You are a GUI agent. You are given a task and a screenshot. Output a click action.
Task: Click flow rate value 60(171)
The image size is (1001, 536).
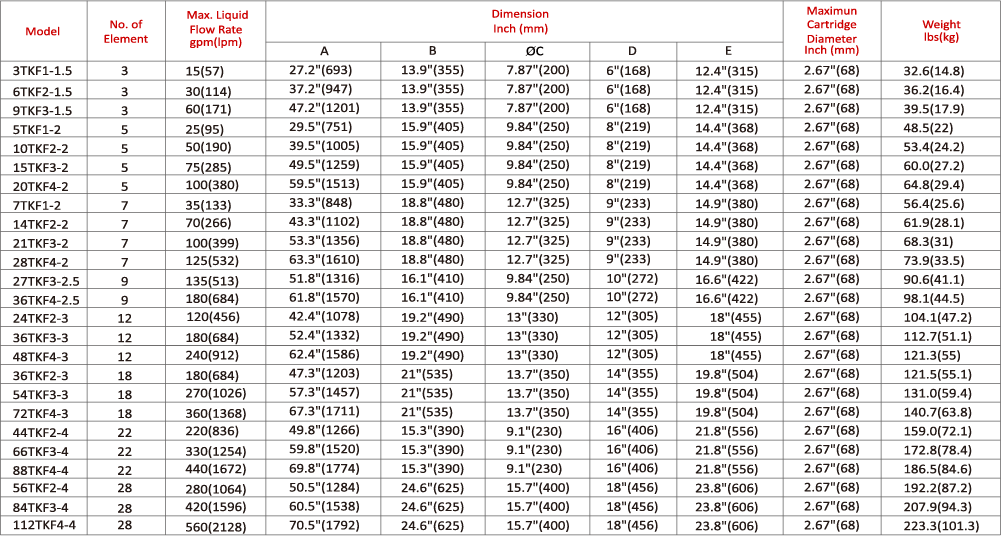209,110
